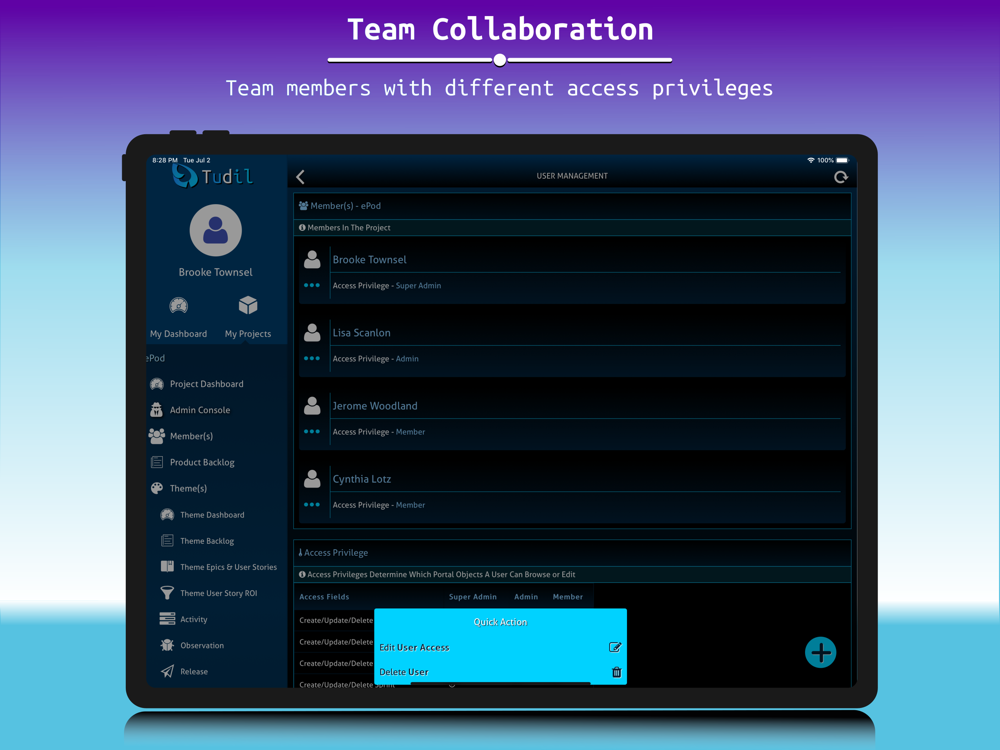
Task: Click the Theme Backlog list icon
Action: tap(167, 541)
